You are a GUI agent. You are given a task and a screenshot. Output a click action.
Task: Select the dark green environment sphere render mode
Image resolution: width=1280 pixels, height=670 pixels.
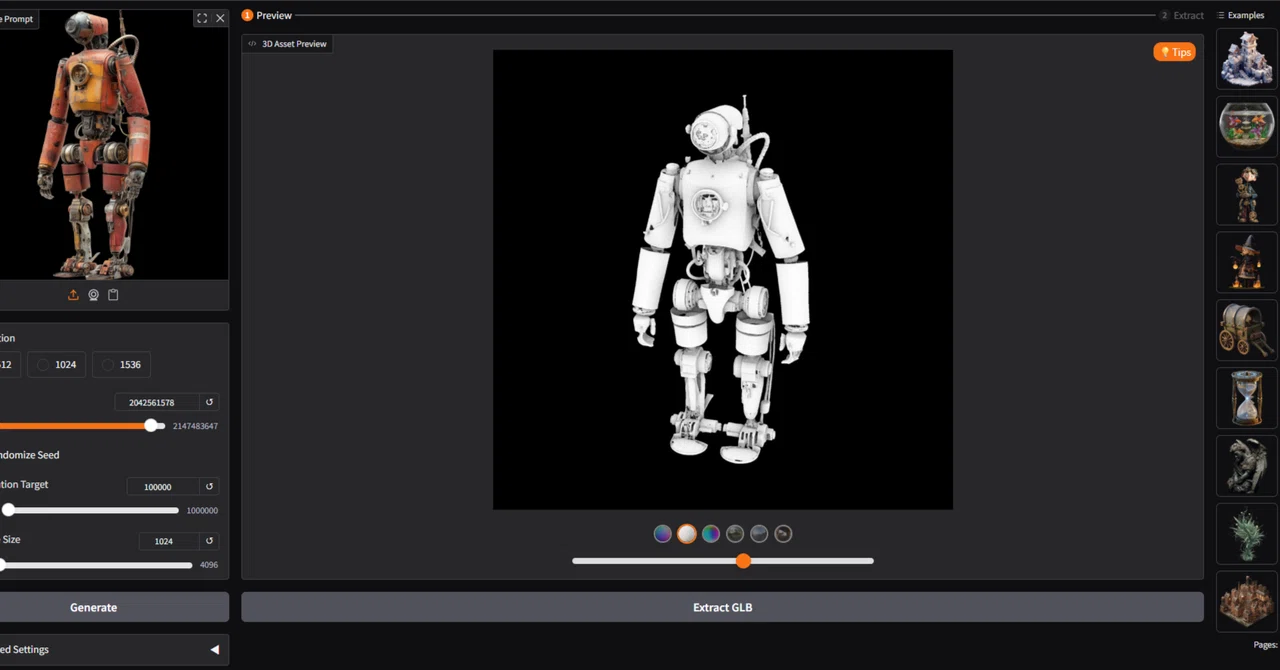[x=735, y=534]
